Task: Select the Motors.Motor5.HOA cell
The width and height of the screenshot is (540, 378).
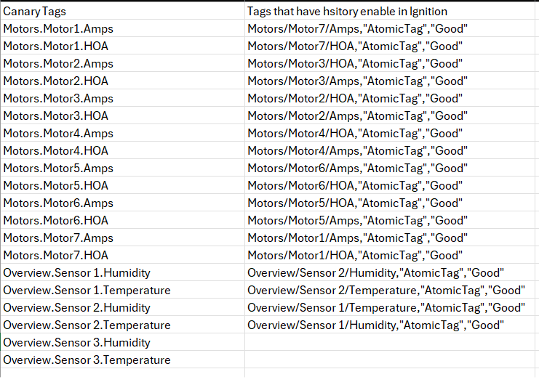Action: click(123, 186)
